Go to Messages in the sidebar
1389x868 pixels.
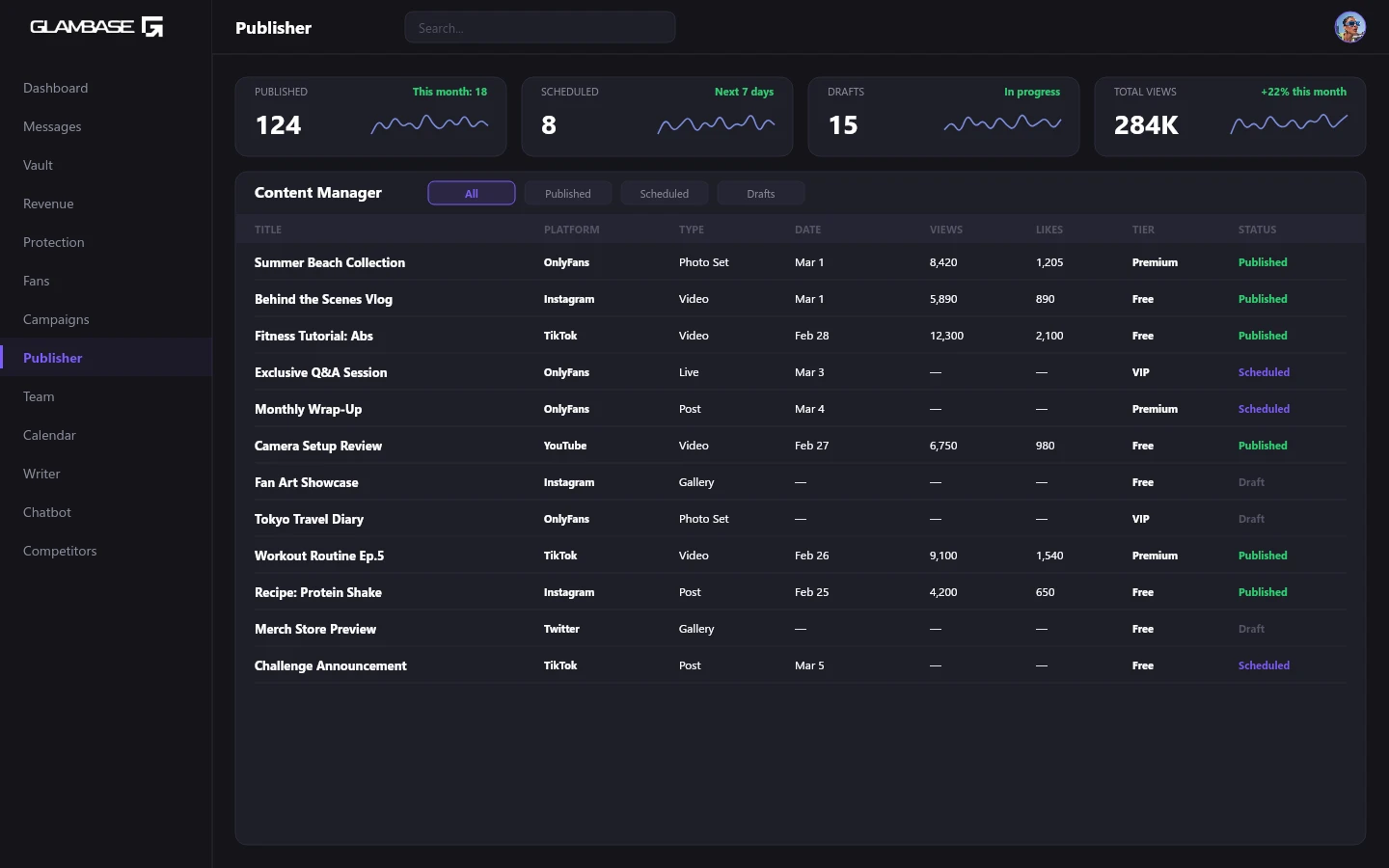point(52,126)
